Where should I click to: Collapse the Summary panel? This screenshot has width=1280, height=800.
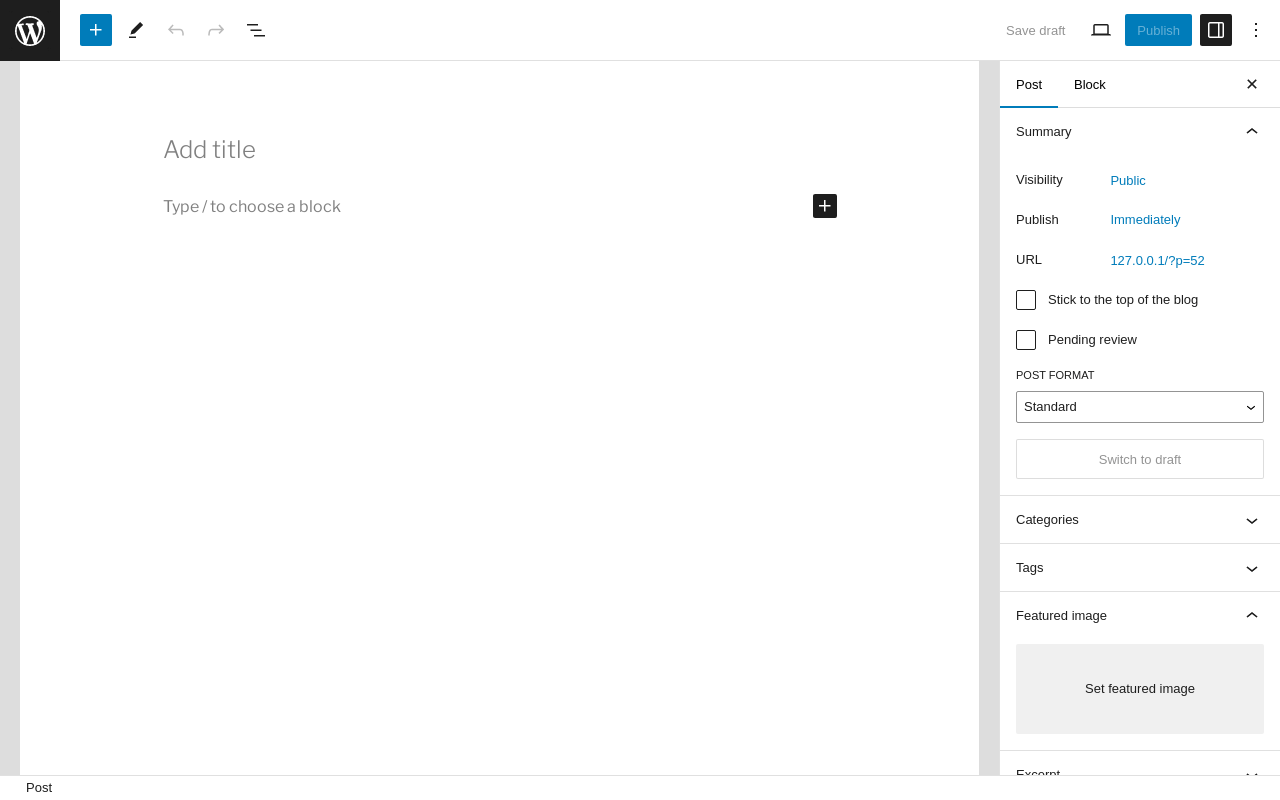pos(1140,132)
